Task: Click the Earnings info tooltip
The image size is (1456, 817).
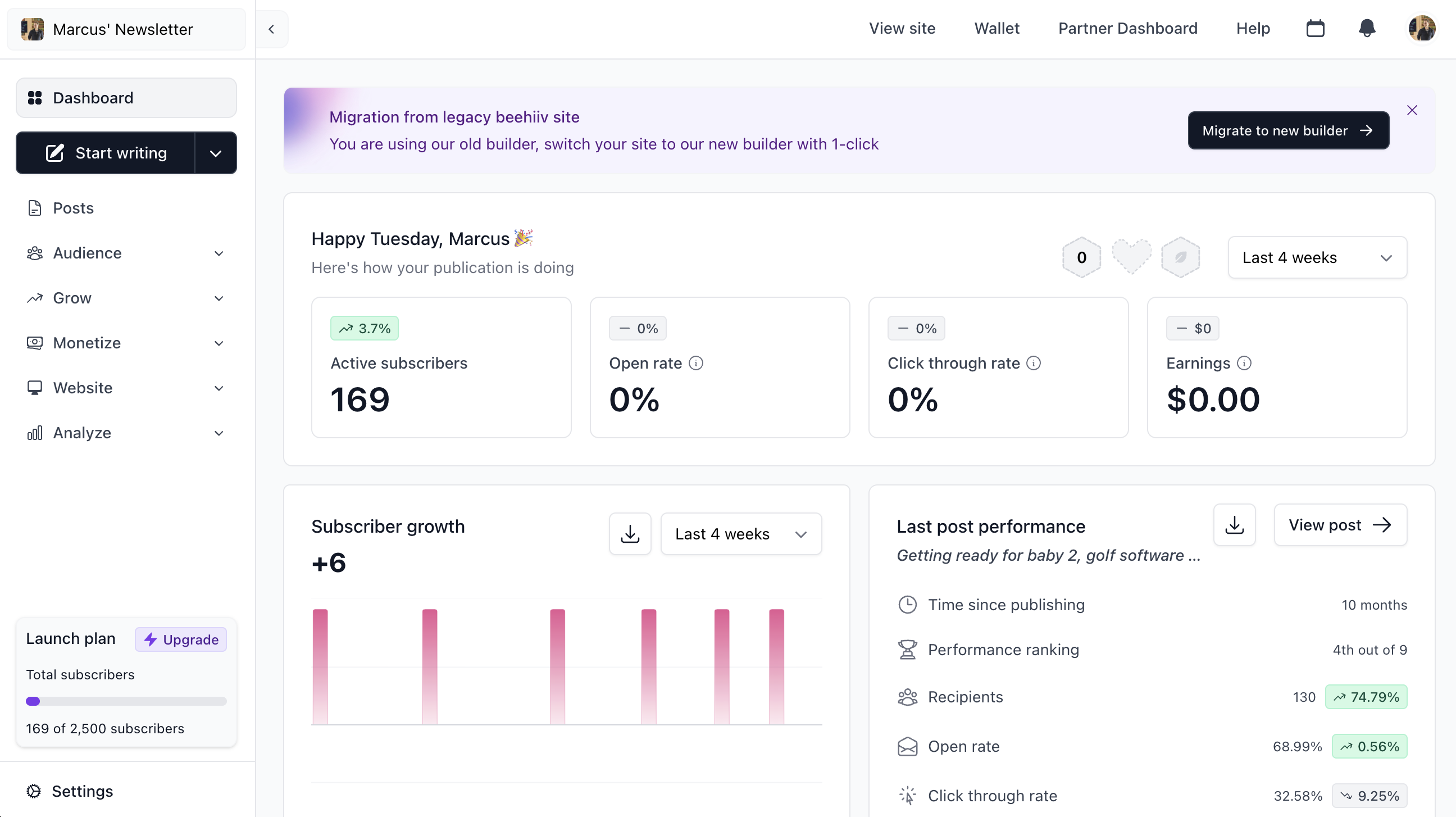Action: click(x=1246, y=363)
